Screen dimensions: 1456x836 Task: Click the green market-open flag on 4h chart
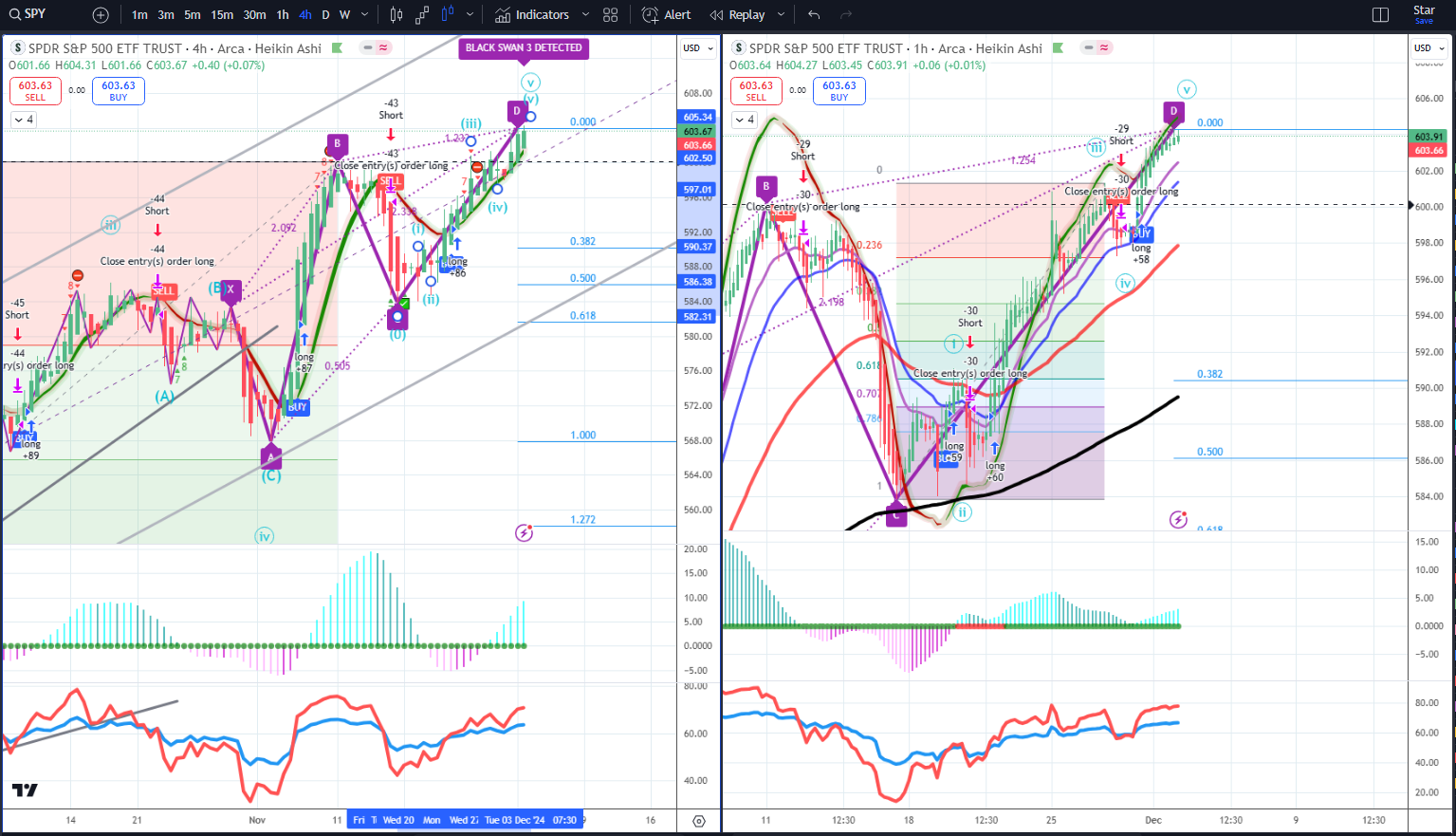337,48
